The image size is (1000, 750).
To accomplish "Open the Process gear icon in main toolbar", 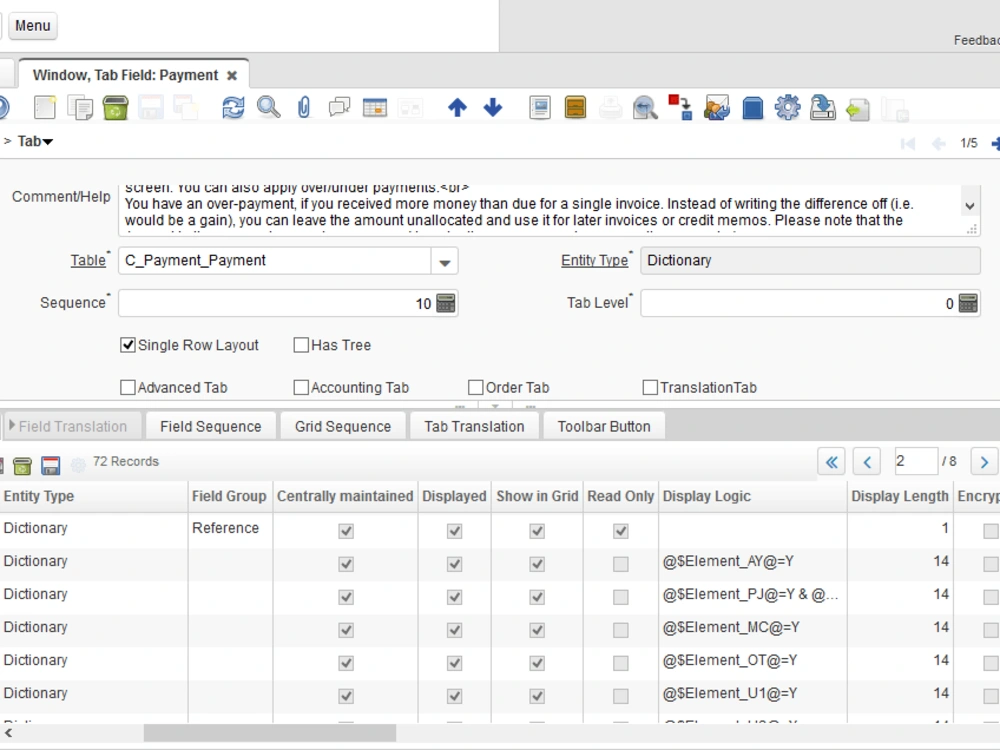I will (x=788, y=107).
